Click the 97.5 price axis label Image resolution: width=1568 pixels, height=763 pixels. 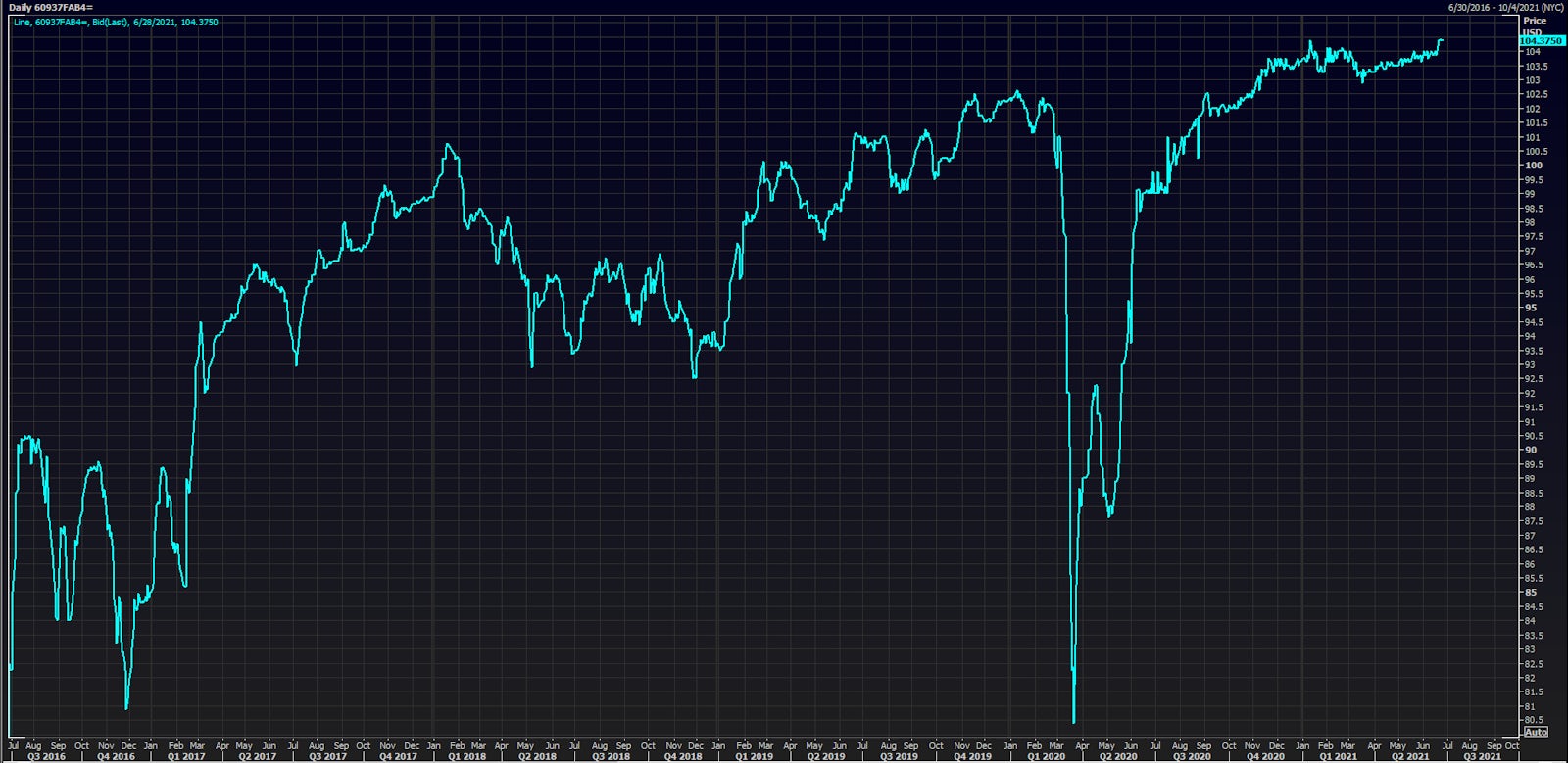tap(1534, 236)
